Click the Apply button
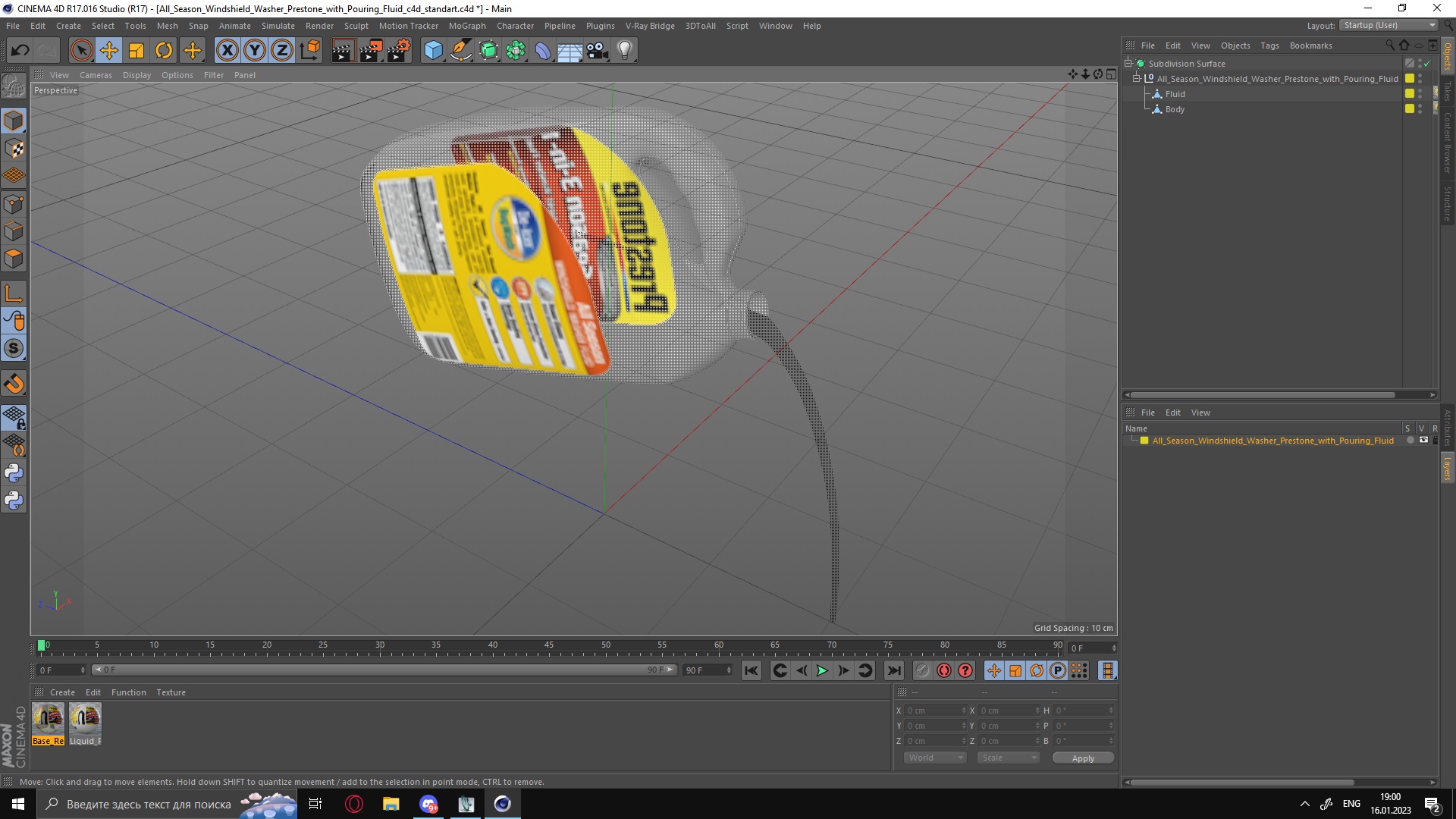 tap(1083, 758)
